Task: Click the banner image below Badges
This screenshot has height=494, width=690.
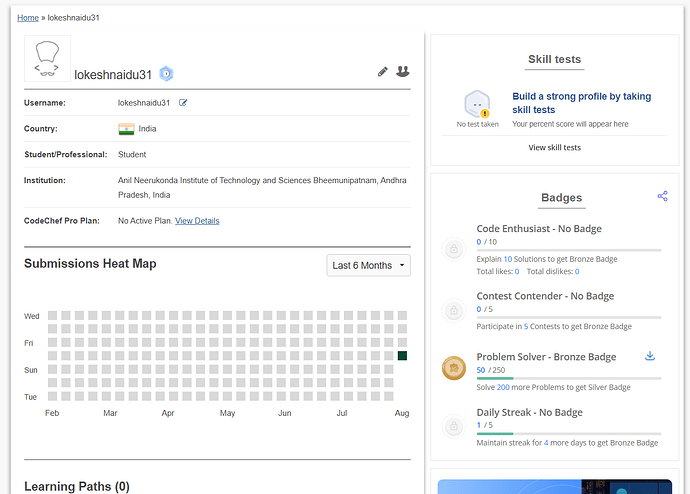Action: pyautogui.click(x=554, y=487)
